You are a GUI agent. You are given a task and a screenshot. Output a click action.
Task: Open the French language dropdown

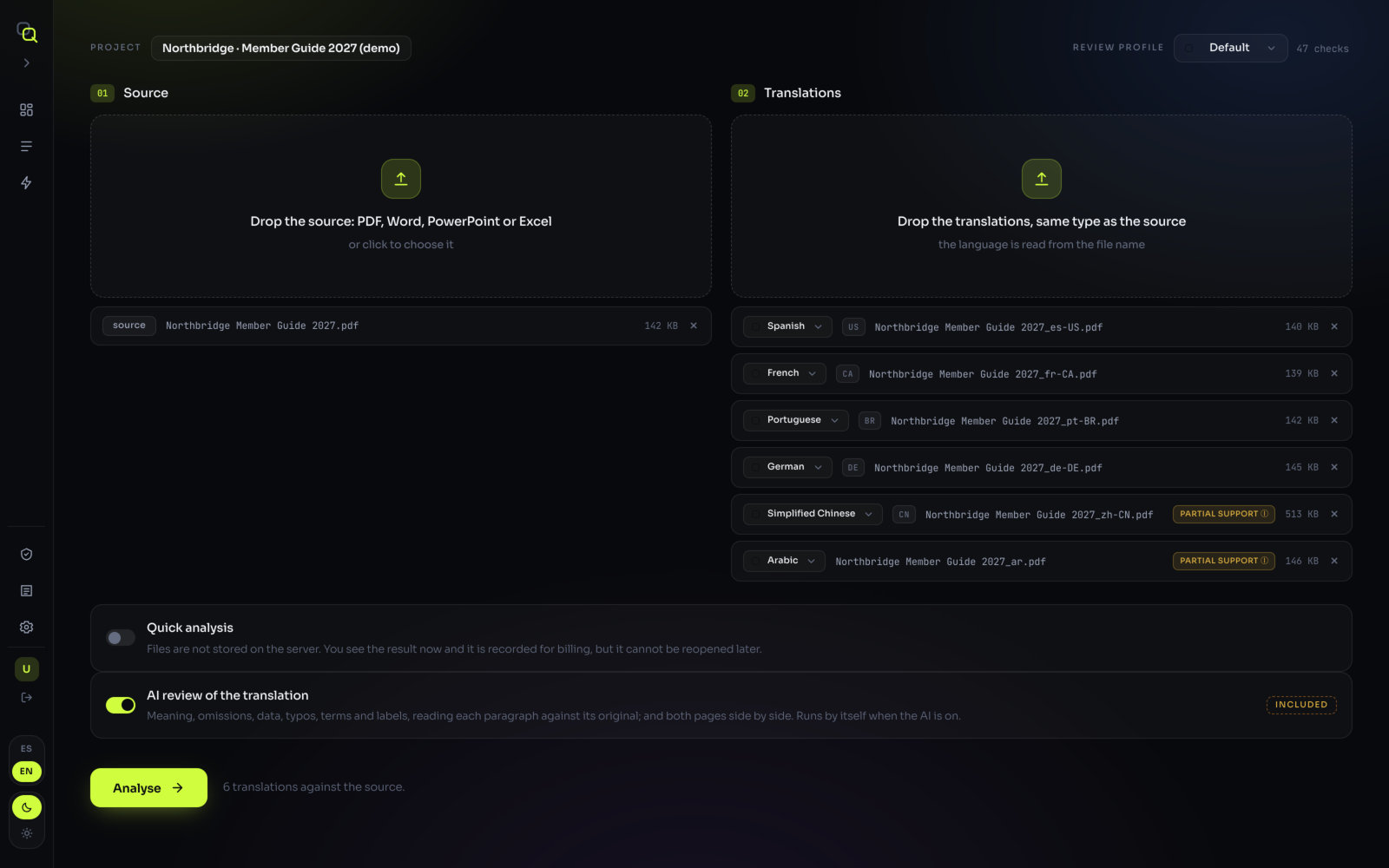pos(785,373)
